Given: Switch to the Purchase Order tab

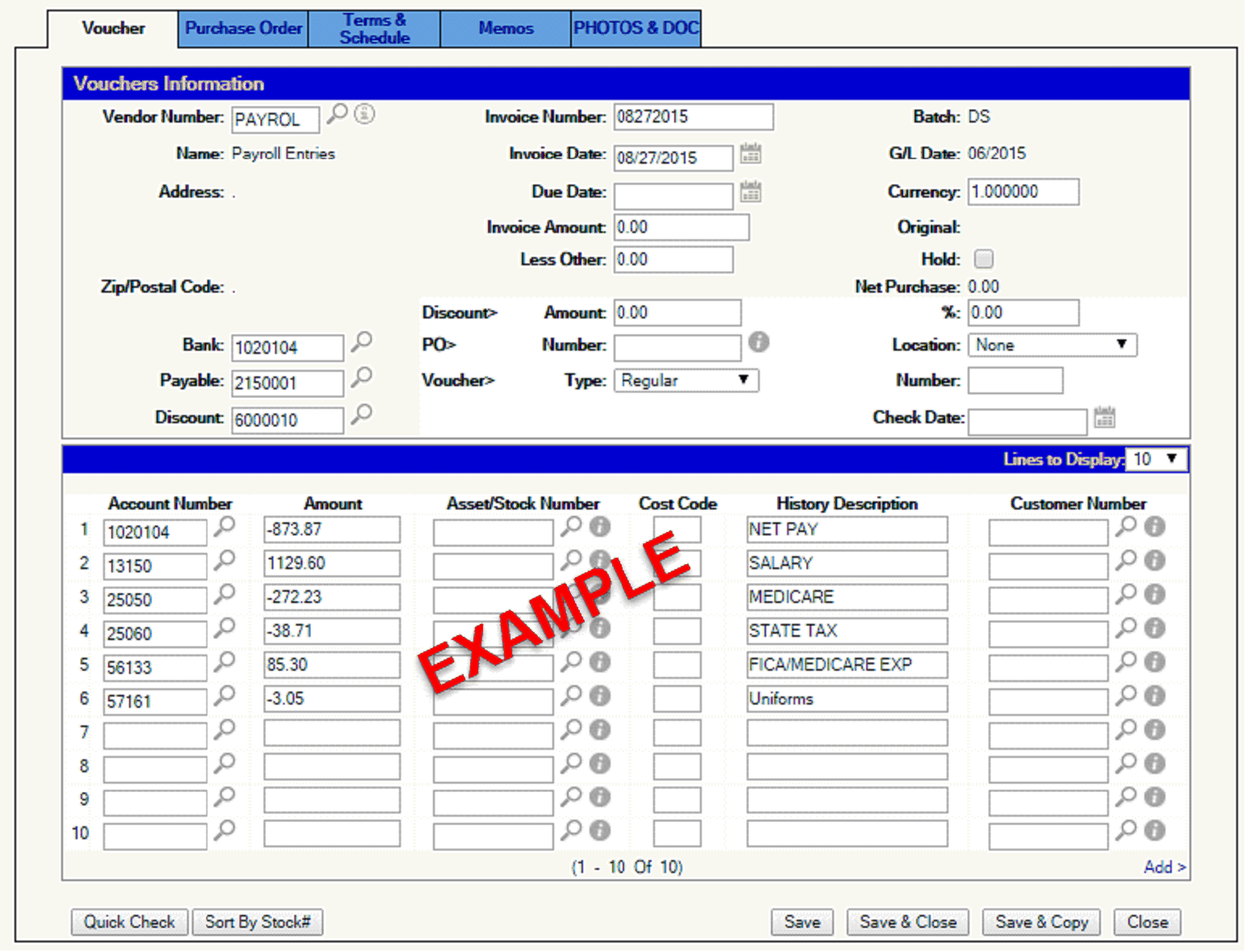Looking at the screenshot, I should (x=244, y=29).
